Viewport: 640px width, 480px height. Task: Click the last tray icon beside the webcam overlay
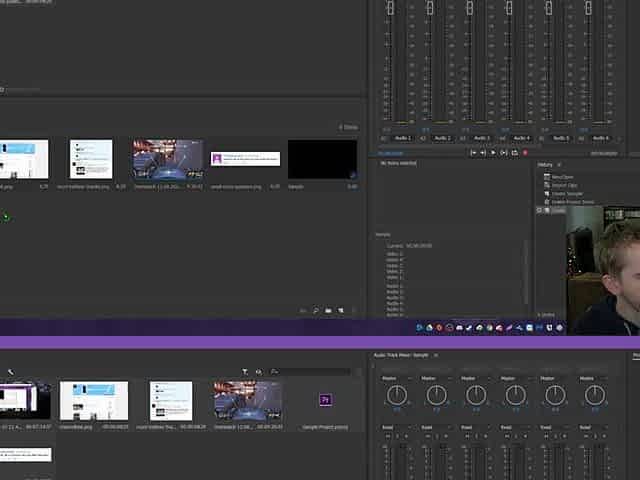point(560,327)
